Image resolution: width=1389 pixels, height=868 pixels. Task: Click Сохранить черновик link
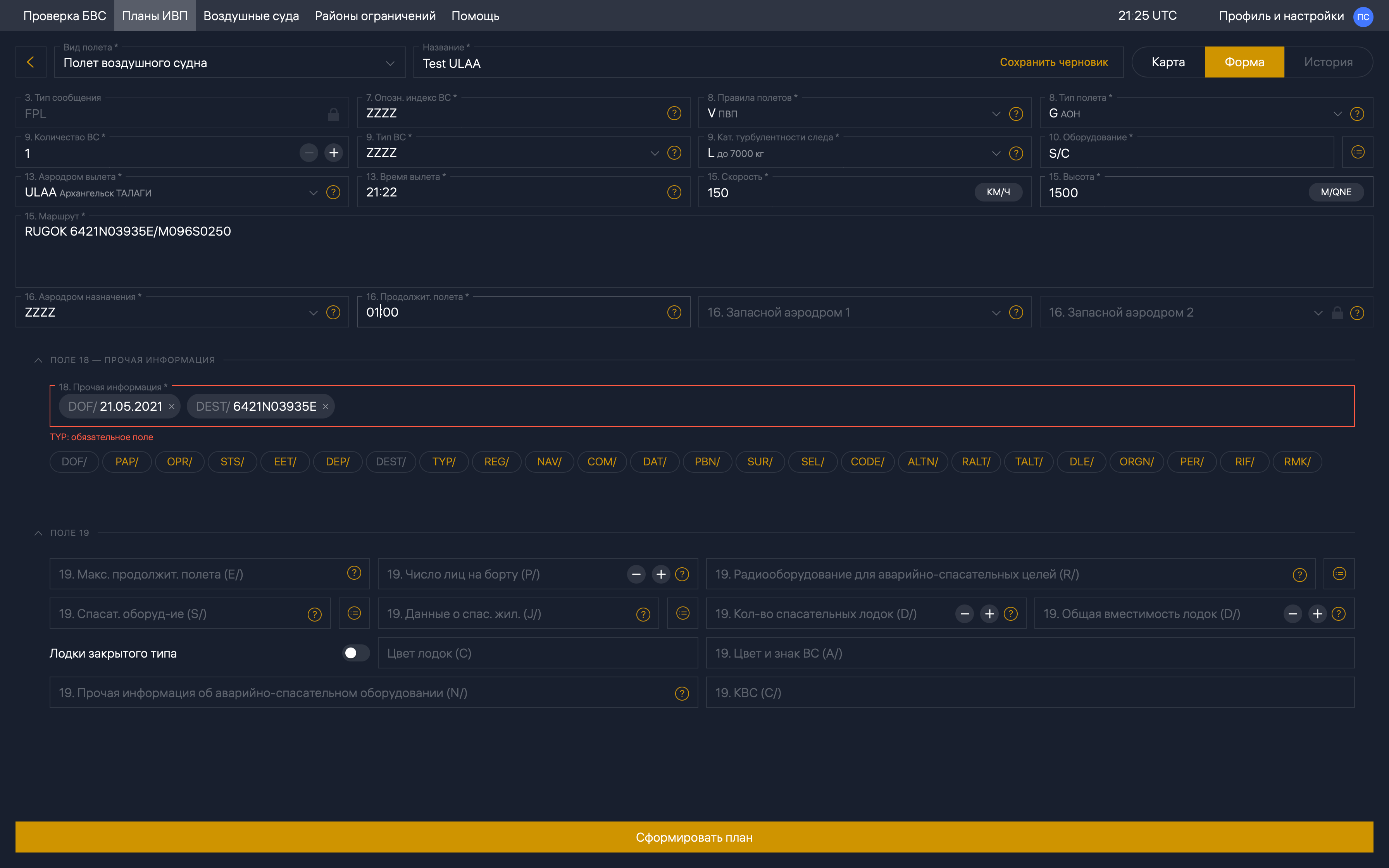[x=1053, y=62]
